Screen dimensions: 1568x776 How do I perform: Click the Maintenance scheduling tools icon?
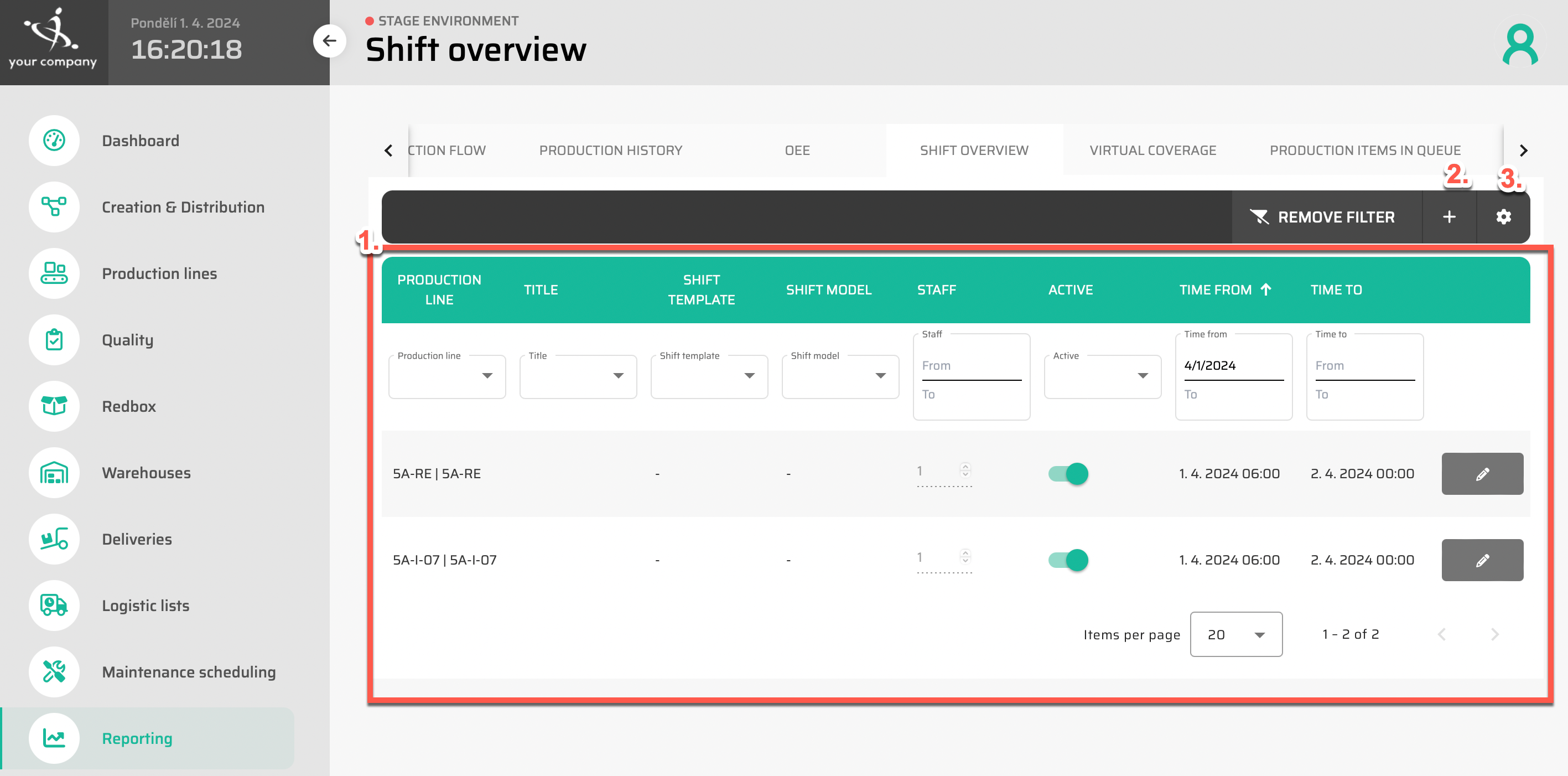coord(54,672)
